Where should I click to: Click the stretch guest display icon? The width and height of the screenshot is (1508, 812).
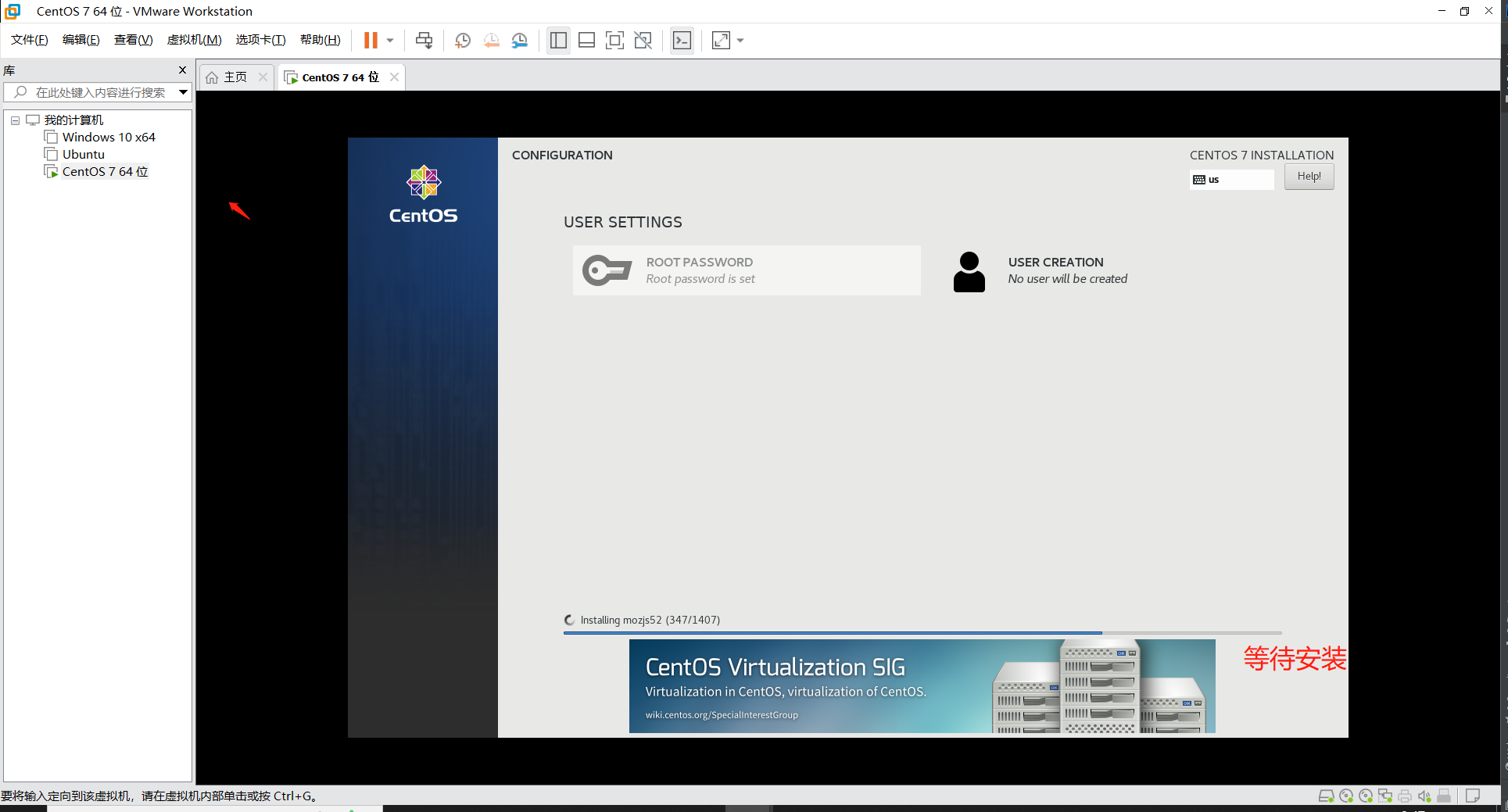point(721,41)
